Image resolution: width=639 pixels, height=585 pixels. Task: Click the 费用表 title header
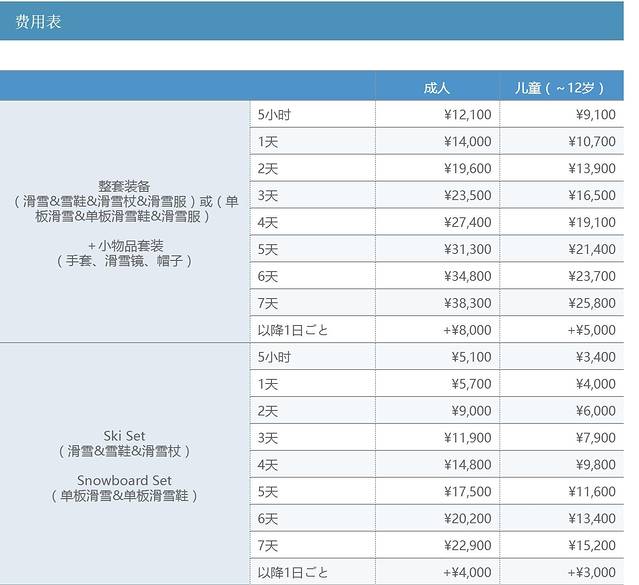38,21
